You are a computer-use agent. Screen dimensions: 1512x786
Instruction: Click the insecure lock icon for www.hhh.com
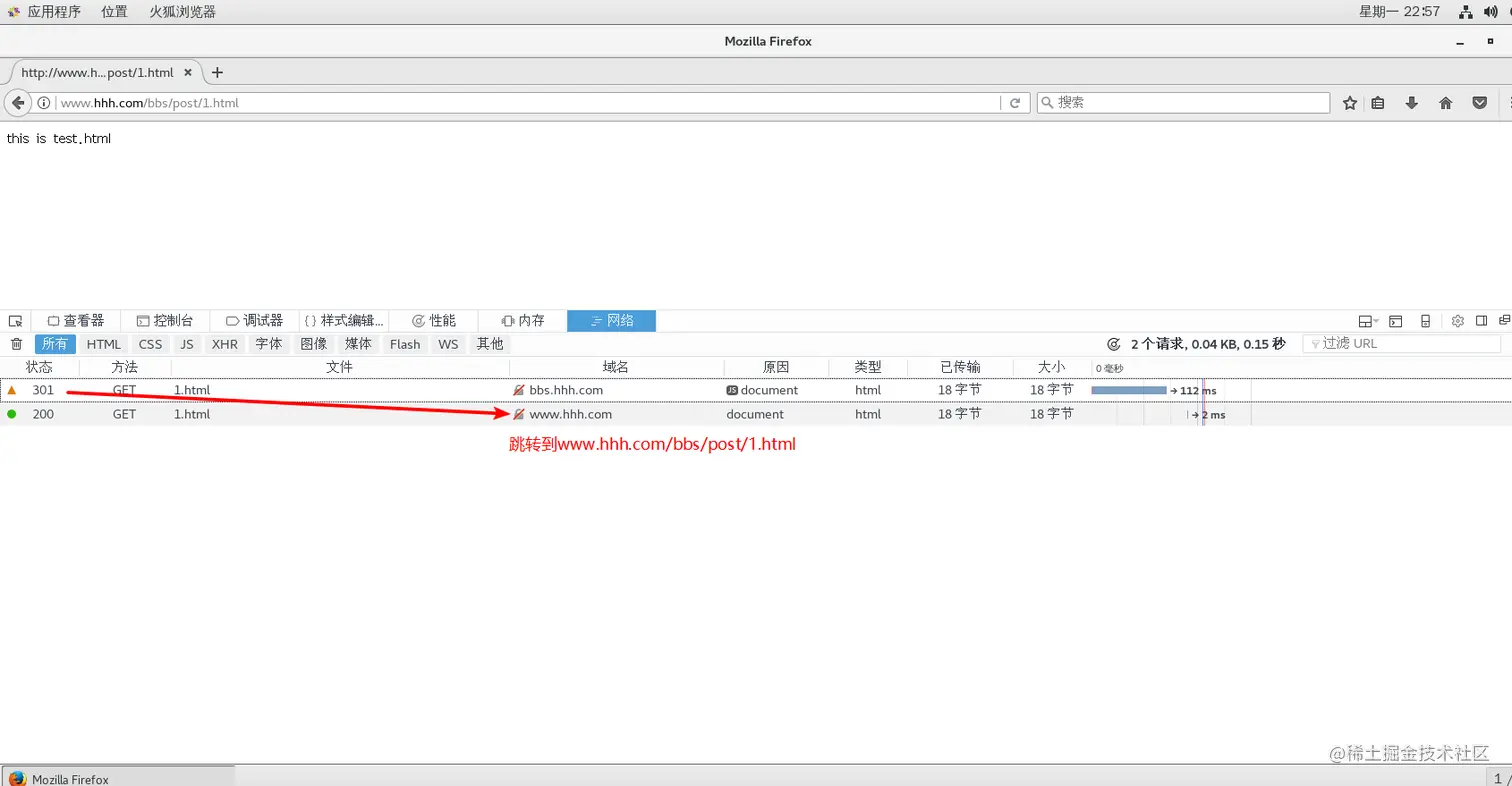[518, 414]
